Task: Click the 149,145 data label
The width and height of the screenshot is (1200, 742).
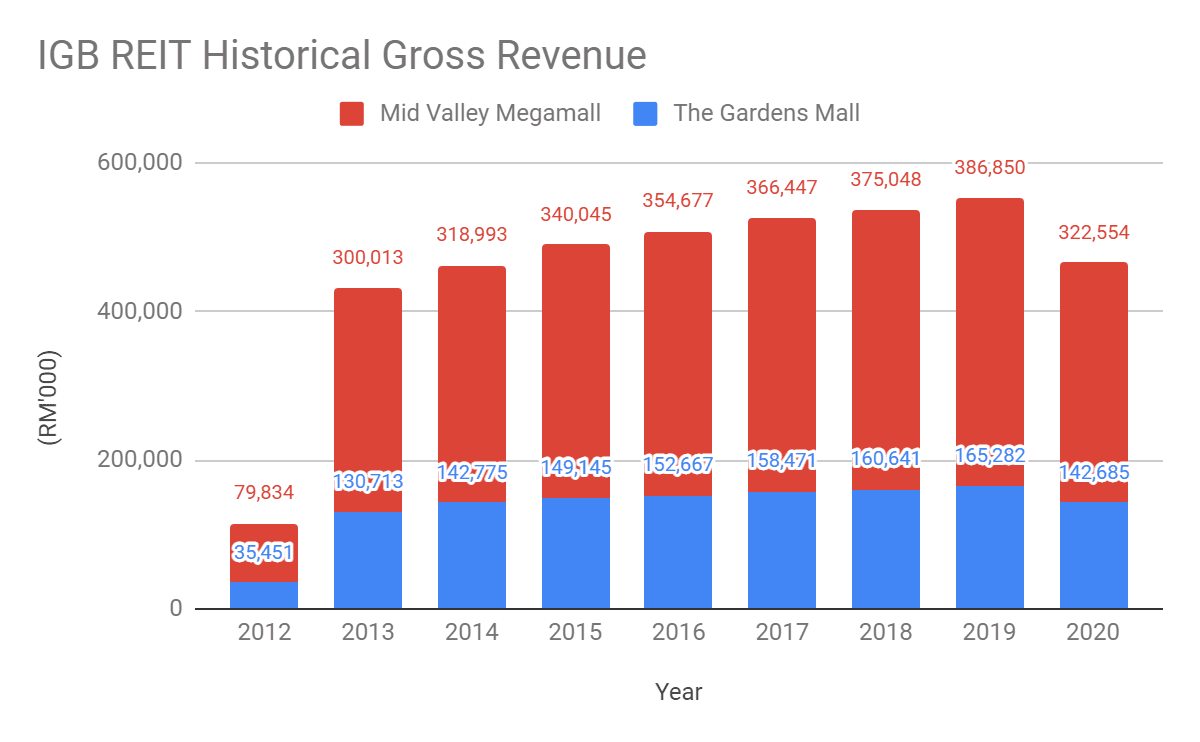Action: (576, 467)
